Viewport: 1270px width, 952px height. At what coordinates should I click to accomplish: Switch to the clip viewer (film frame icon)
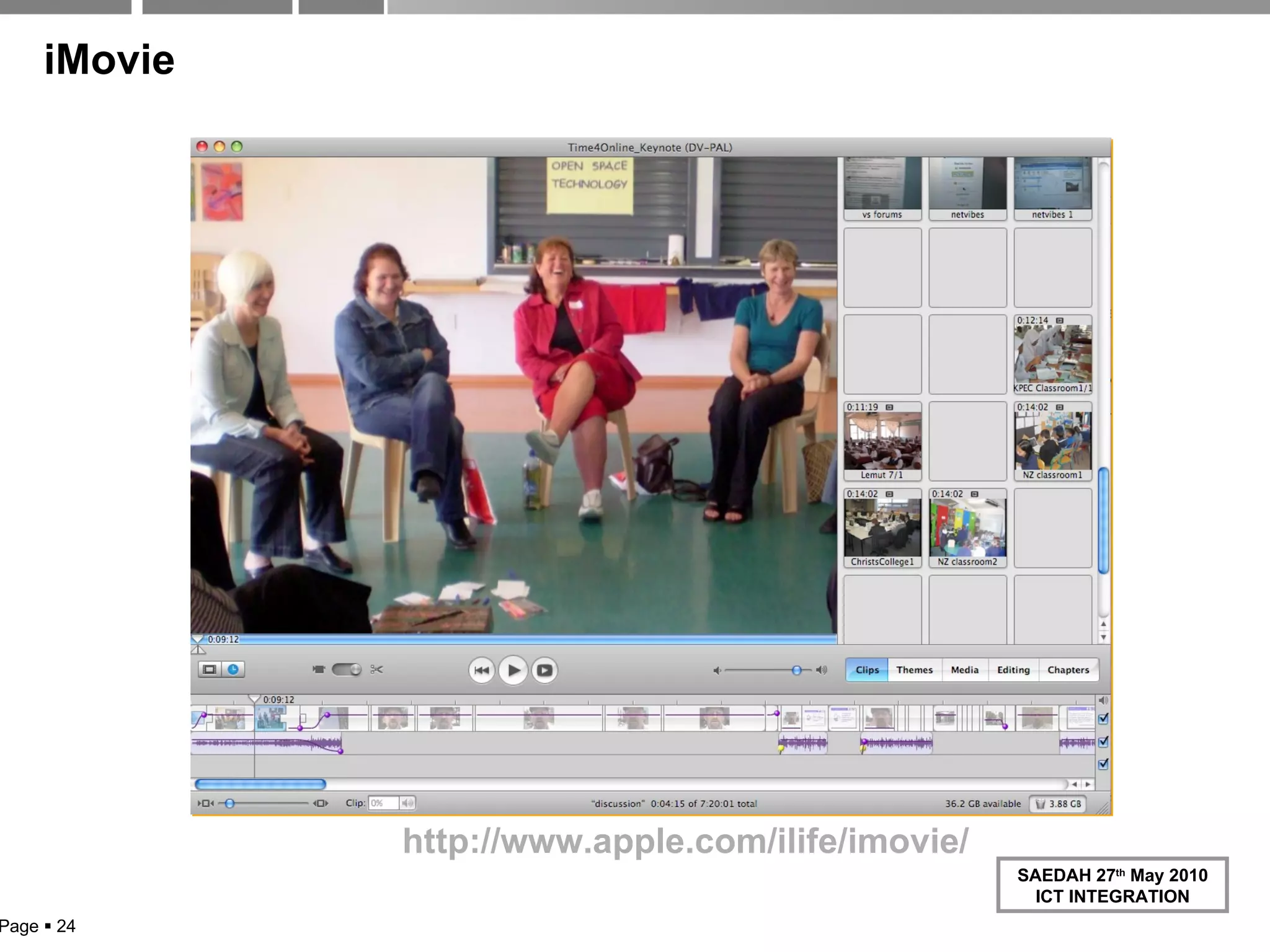[210, 669]
